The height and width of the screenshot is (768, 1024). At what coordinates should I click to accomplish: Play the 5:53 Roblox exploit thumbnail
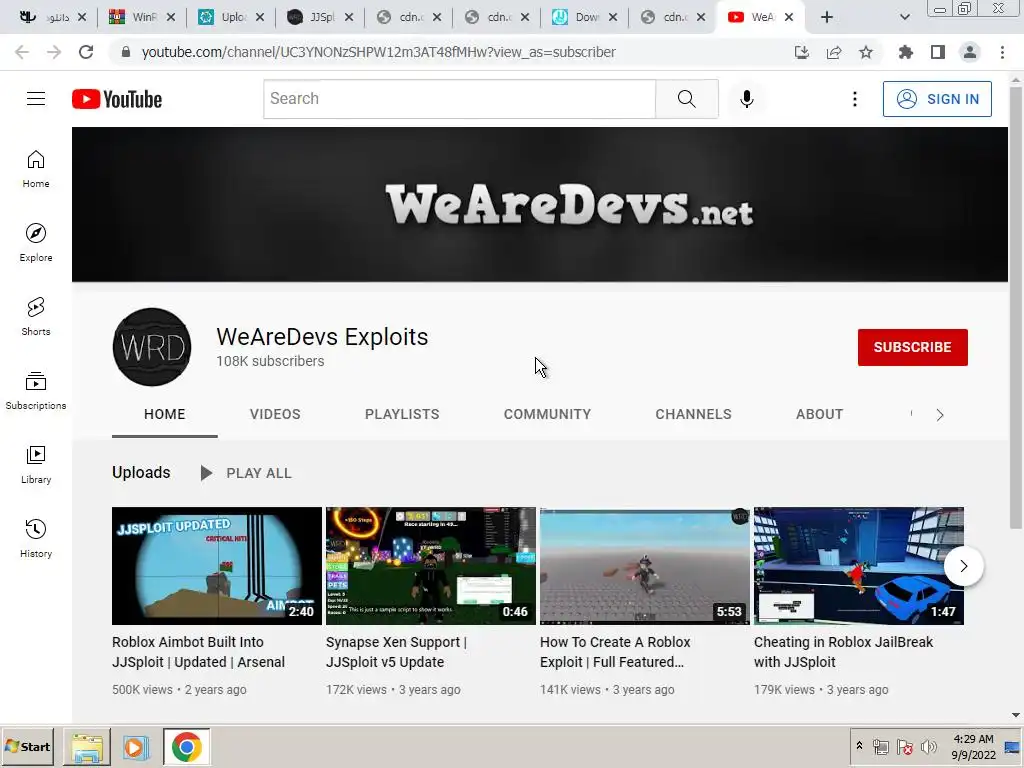click(645, 566)
